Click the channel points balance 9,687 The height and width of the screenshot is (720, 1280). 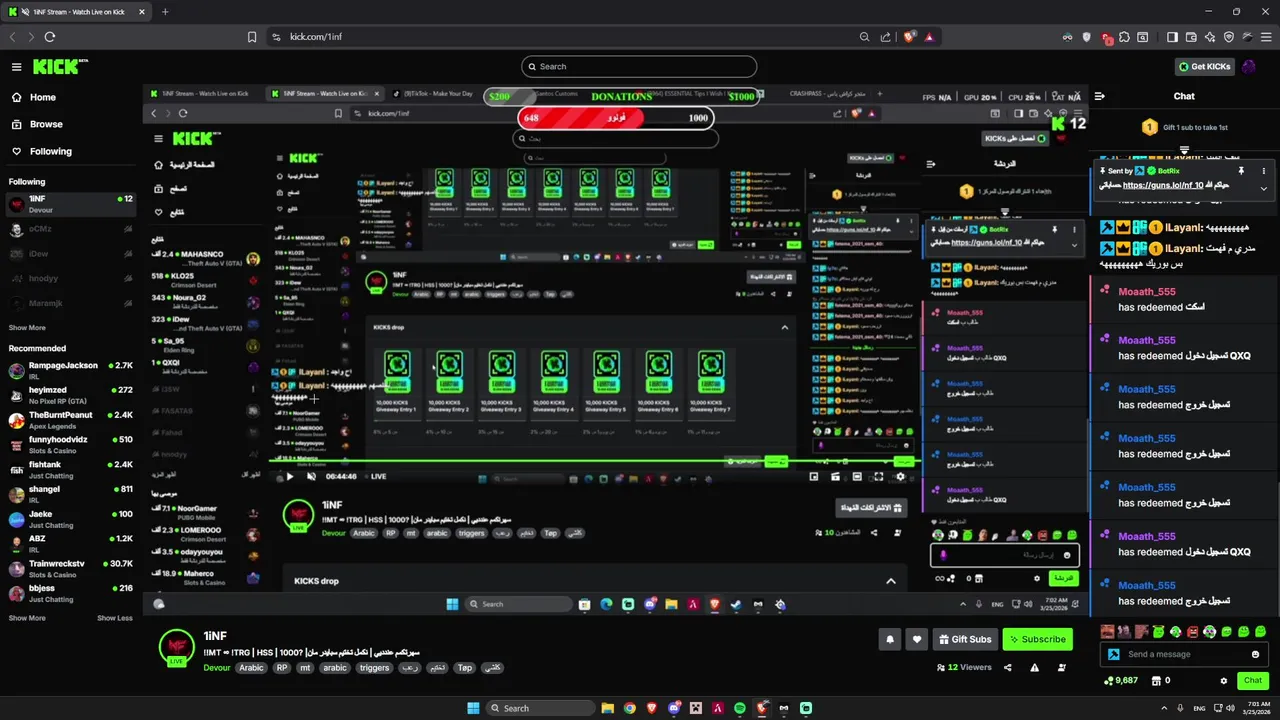click(x=1121, y=680)
